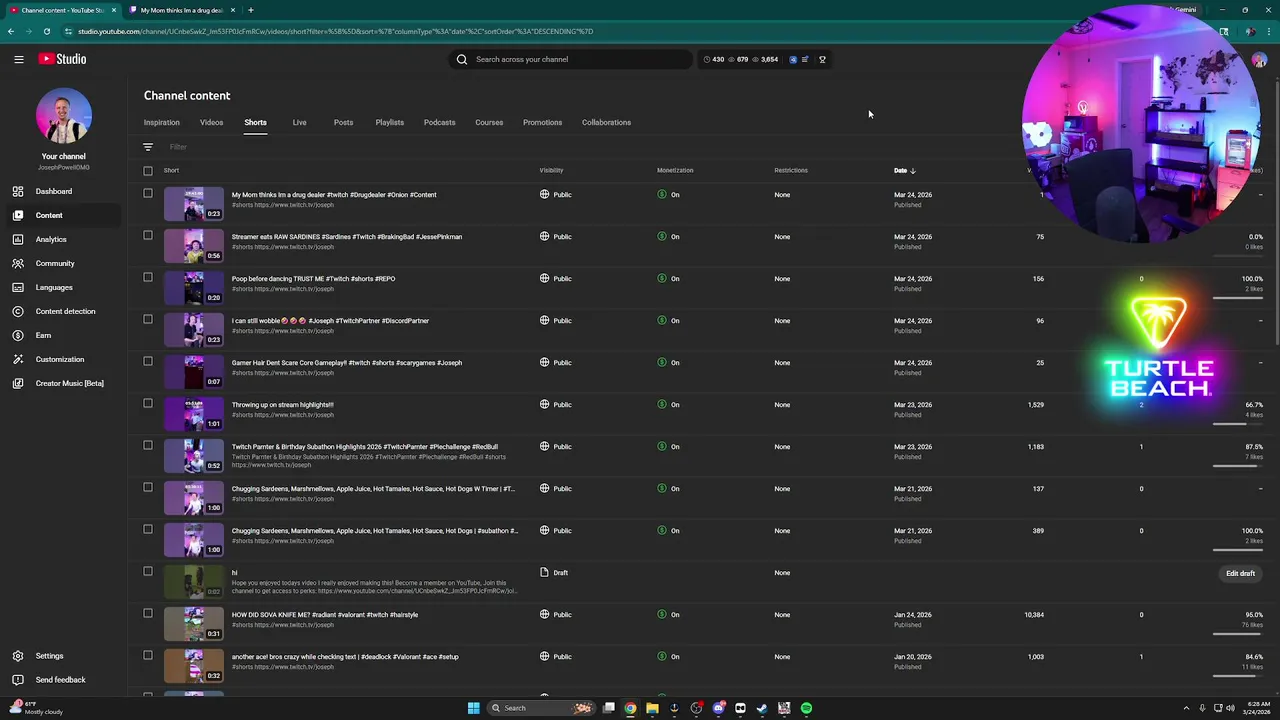Open the hamburger guide menu
Viewport: 1280px width, 720px height.
pos(18,59)
